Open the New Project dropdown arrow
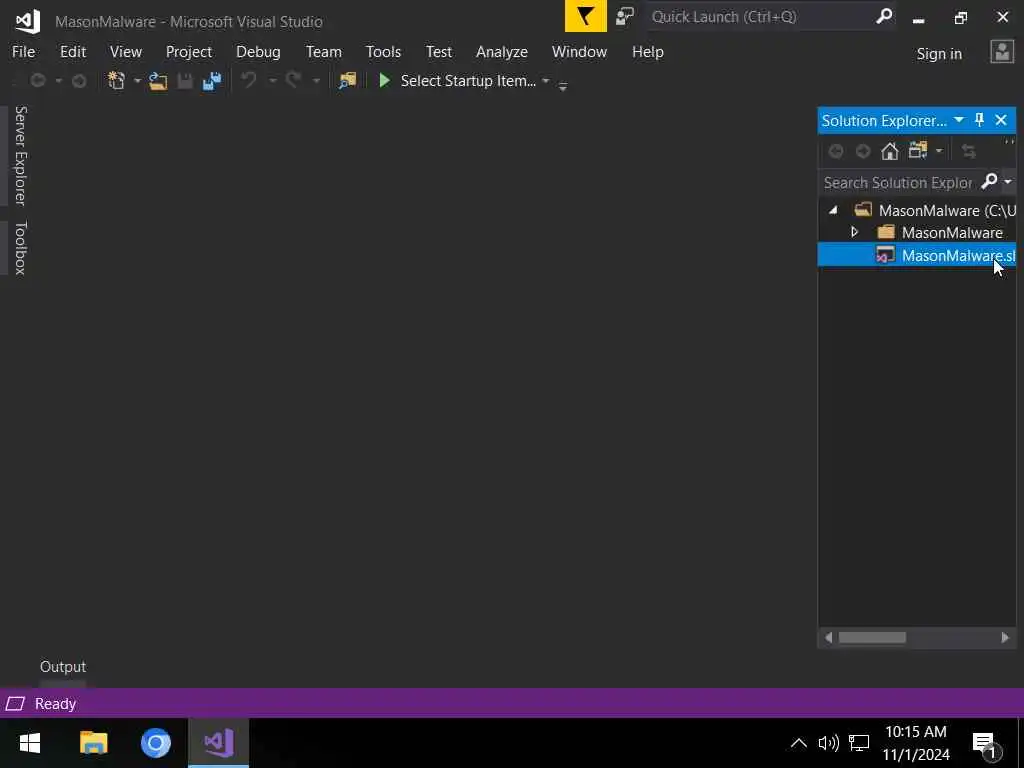Screen dimensions: 1024x768 [137, 81]
